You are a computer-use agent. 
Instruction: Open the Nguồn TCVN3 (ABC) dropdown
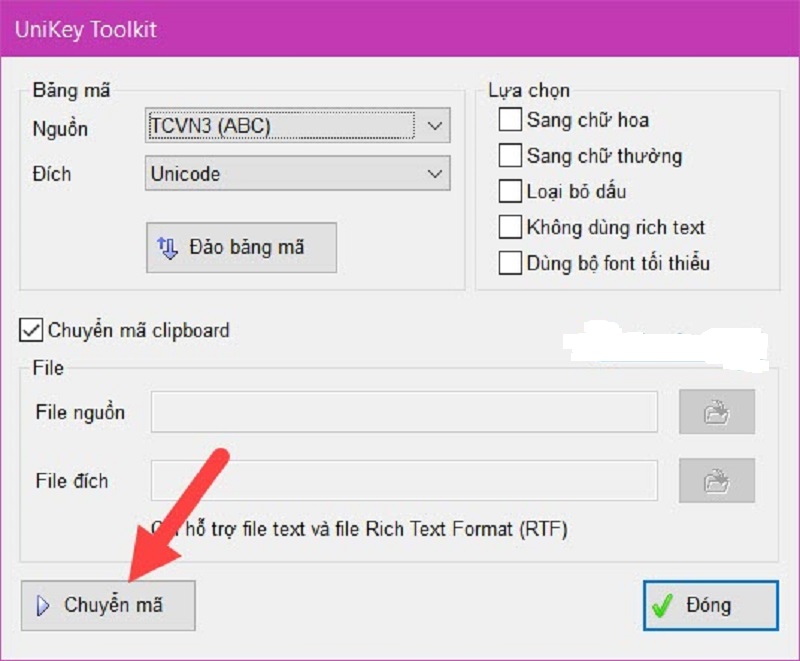[297, 125]
